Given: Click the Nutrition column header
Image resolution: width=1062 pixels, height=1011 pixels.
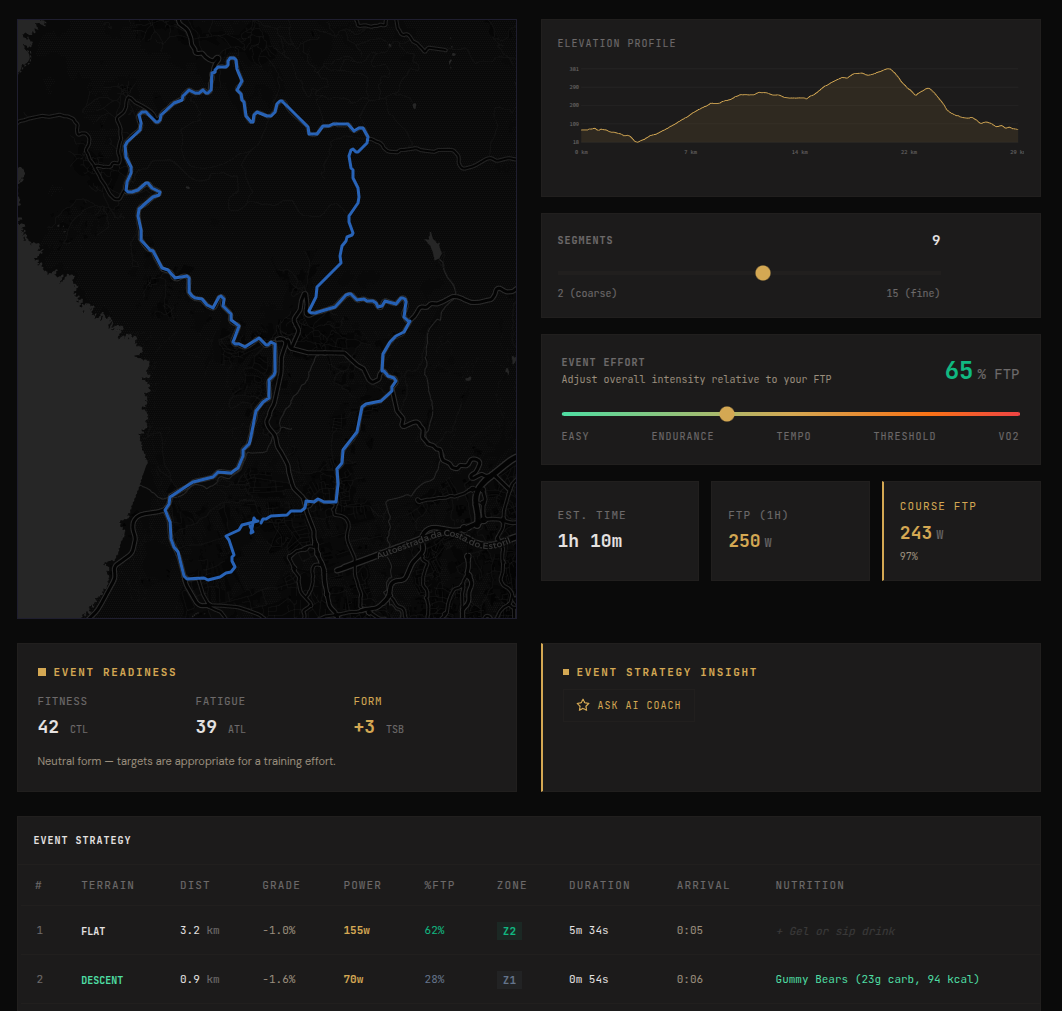Looking at the screenshot, I should 809,886.
